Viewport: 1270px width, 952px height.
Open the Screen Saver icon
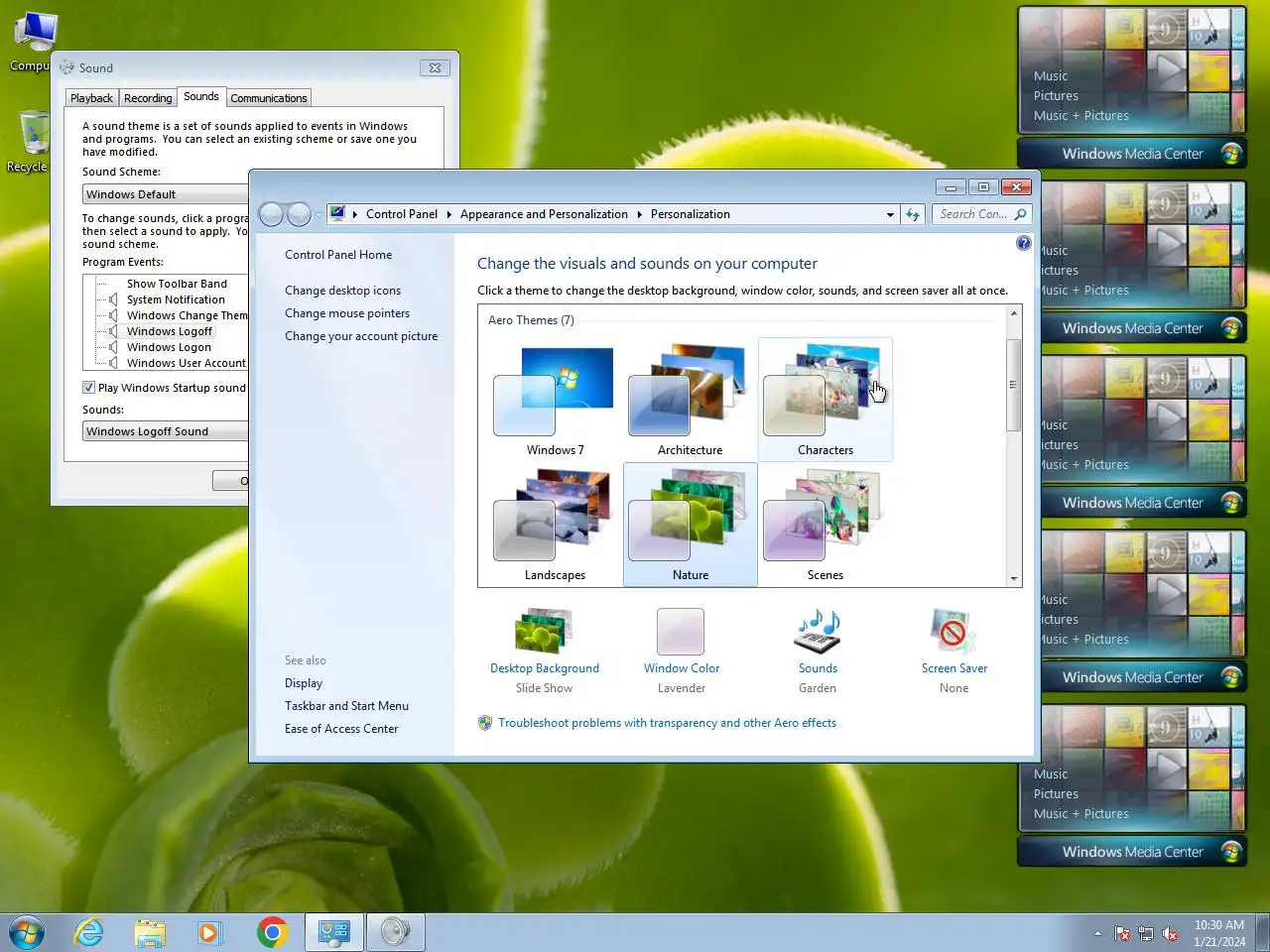pyautogui.click(x=953, y=631)
